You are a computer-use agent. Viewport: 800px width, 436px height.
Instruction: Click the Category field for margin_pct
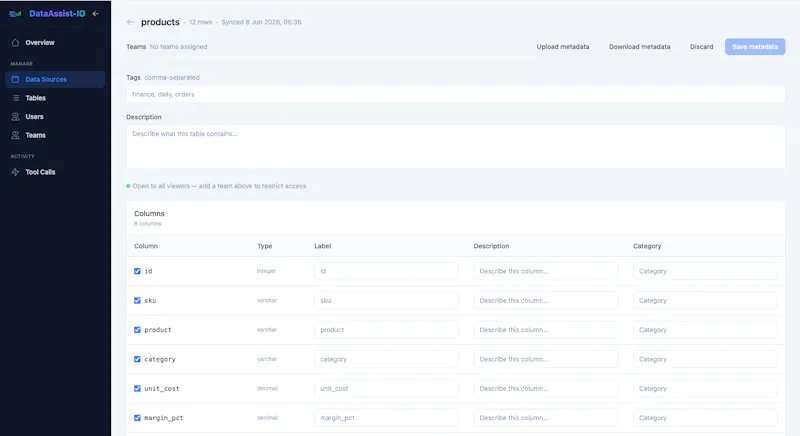tap(705, 418)
